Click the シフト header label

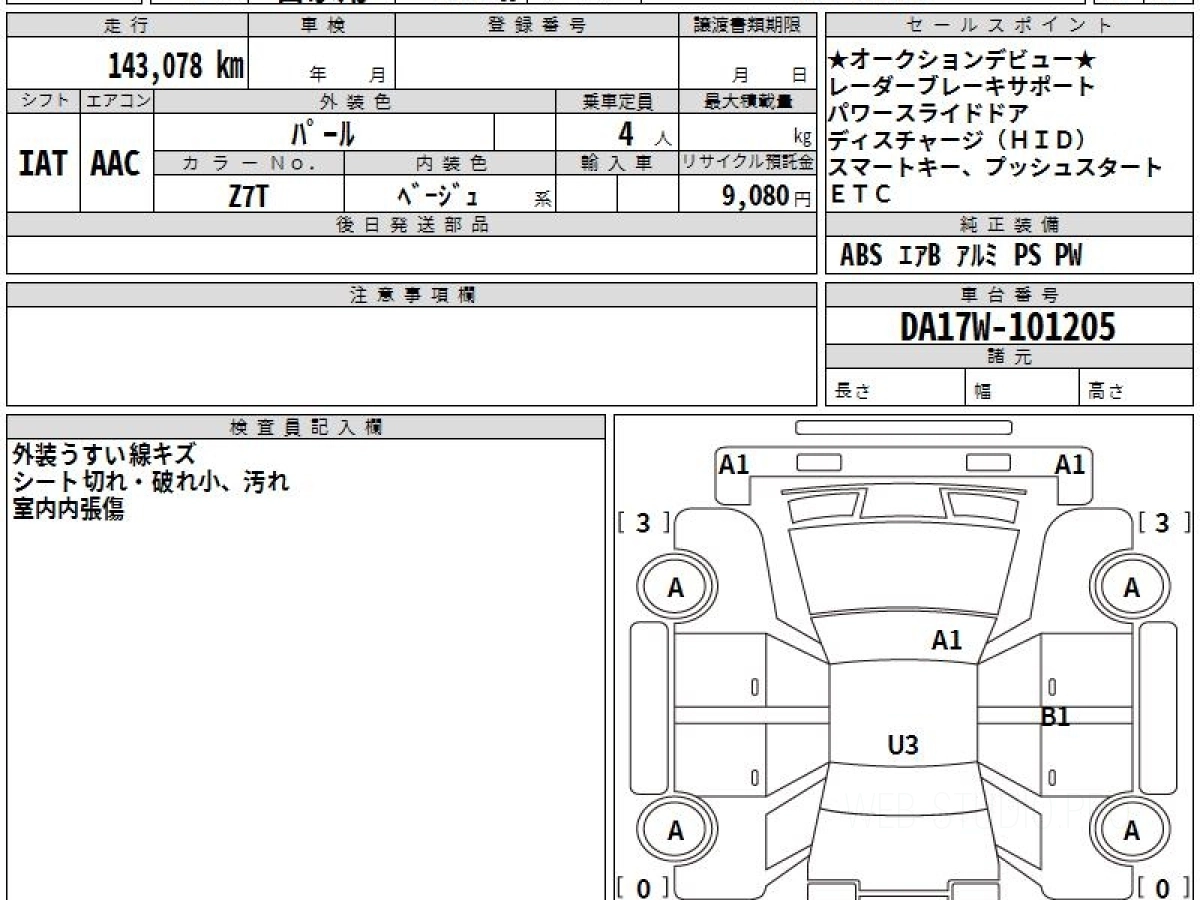point(43,101)
